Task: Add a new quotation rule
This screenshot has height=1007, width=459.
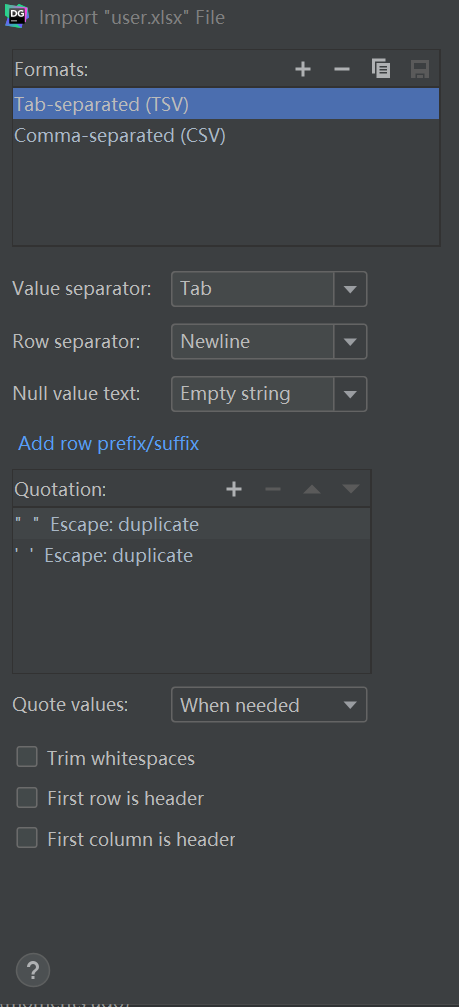Action: click(x=234, y=489)
